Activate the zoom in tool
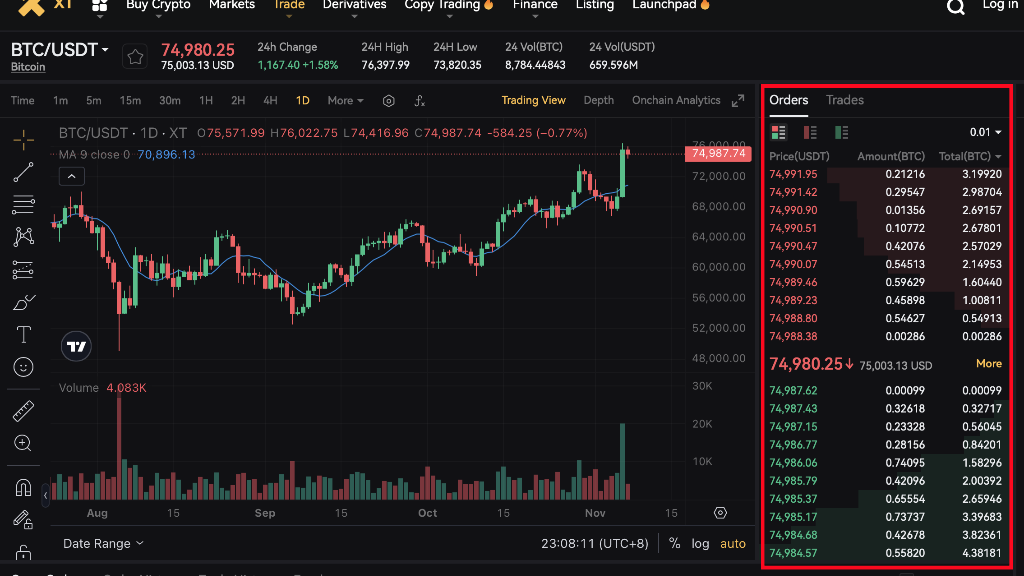The image size is (1024, 576). 24,443
